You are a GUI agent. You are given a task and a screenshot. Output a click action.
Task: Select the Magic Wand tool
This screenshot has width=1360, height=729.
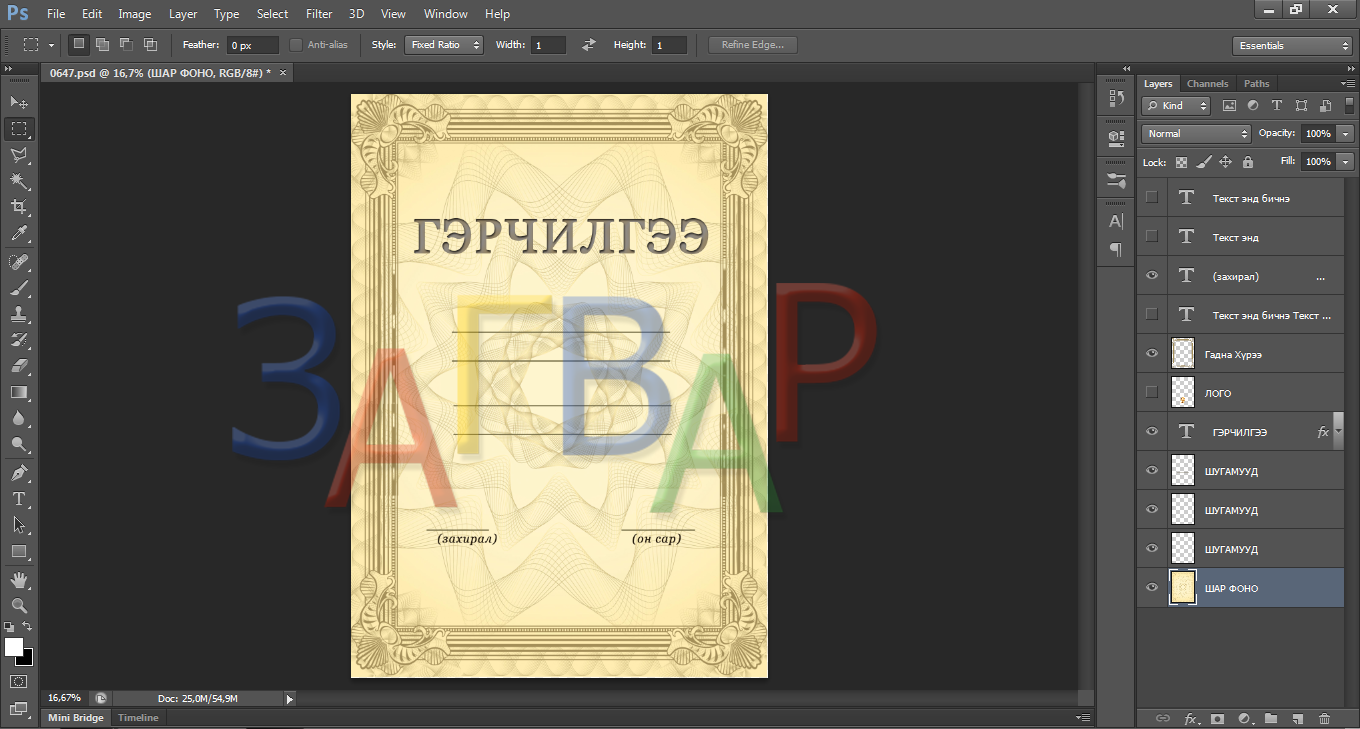18,181
